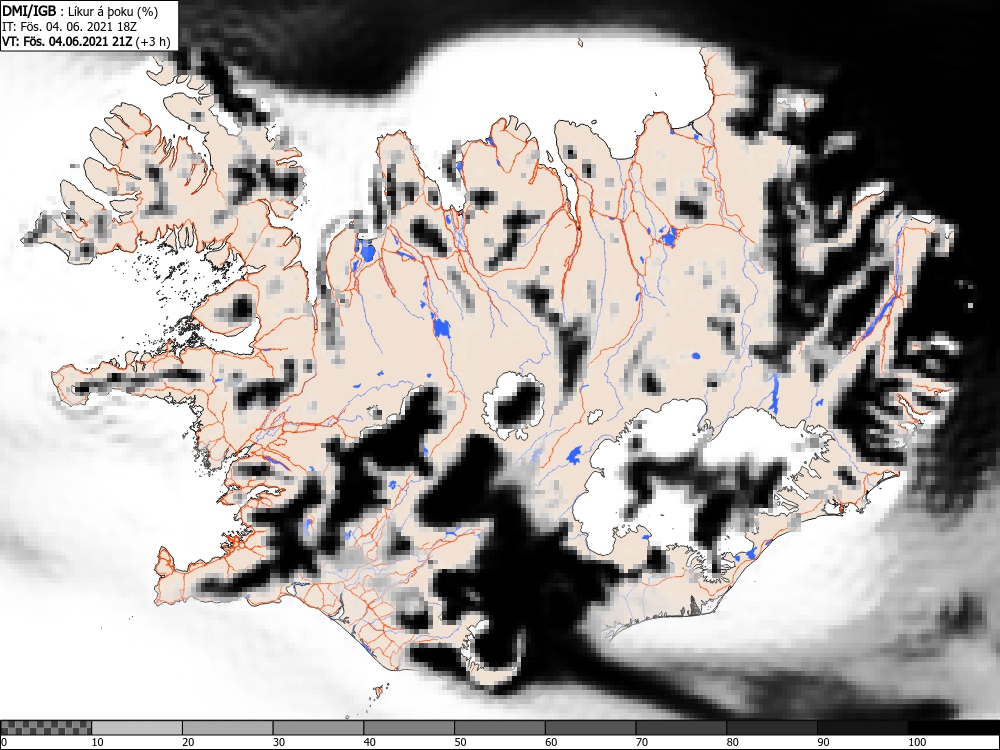Click the 10–20% legend swatch
1000x750 pixels.
pyautogui.click(x=137, y=728)
